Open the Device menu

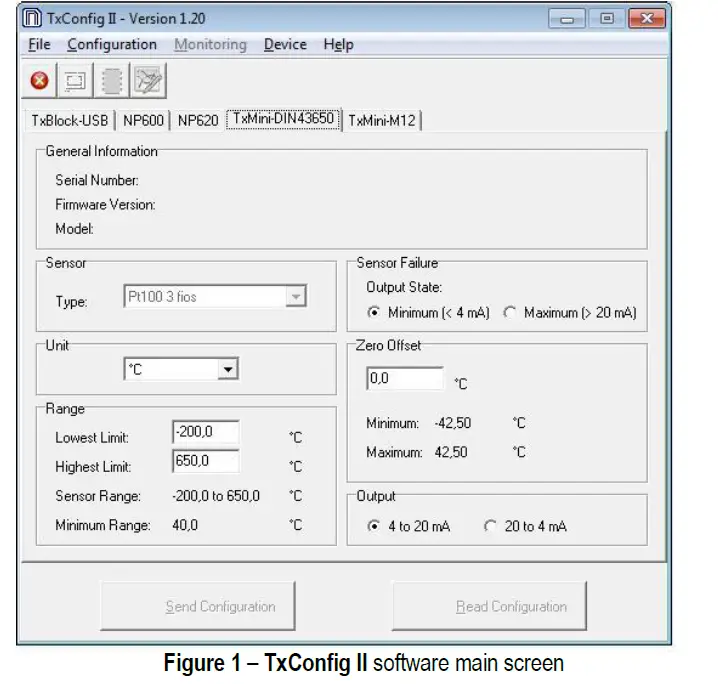285,44
